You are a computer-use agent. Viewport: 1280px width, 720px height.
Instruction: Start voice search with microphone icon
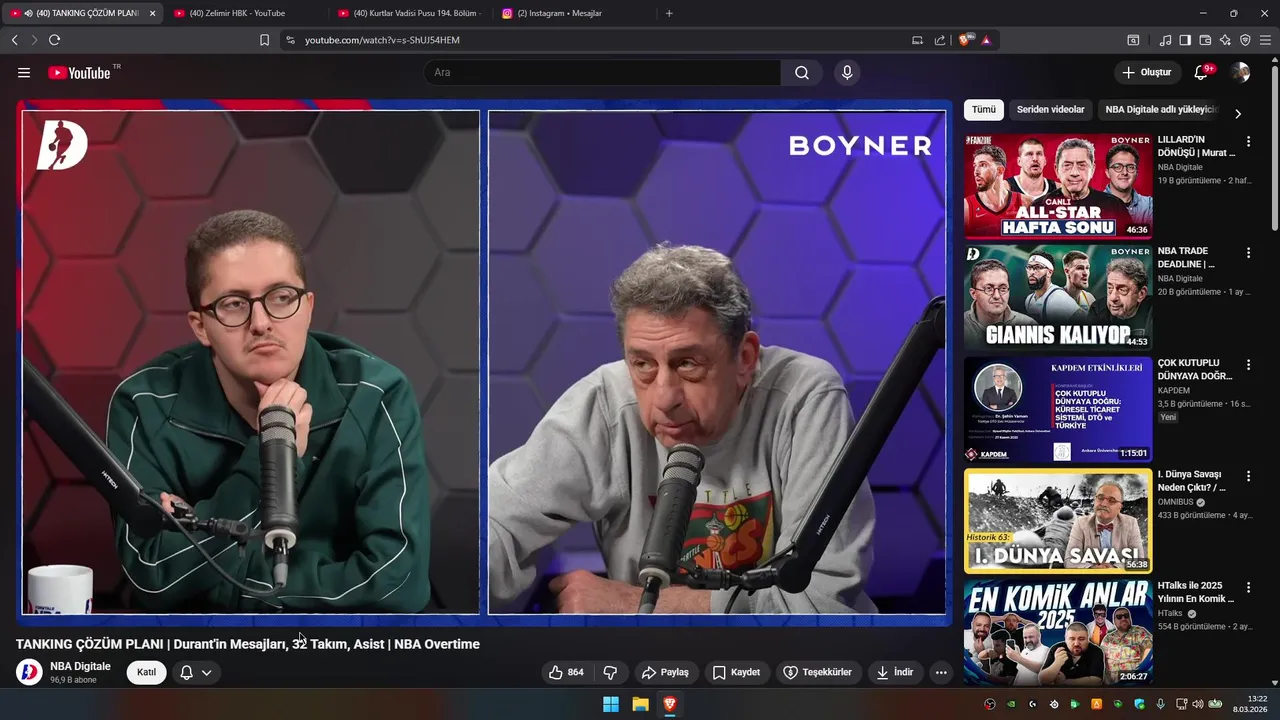click(847, 72)
